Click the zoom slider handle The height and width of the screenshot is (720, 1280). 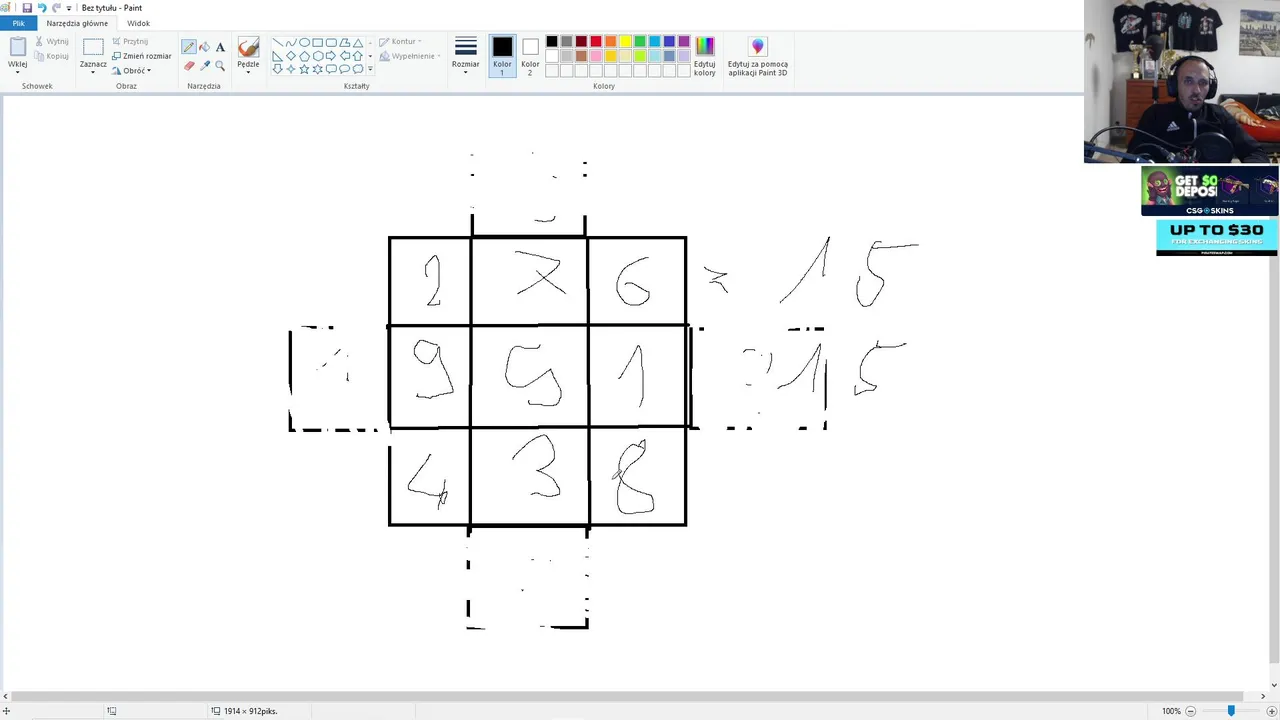[x=1231, y=710]
